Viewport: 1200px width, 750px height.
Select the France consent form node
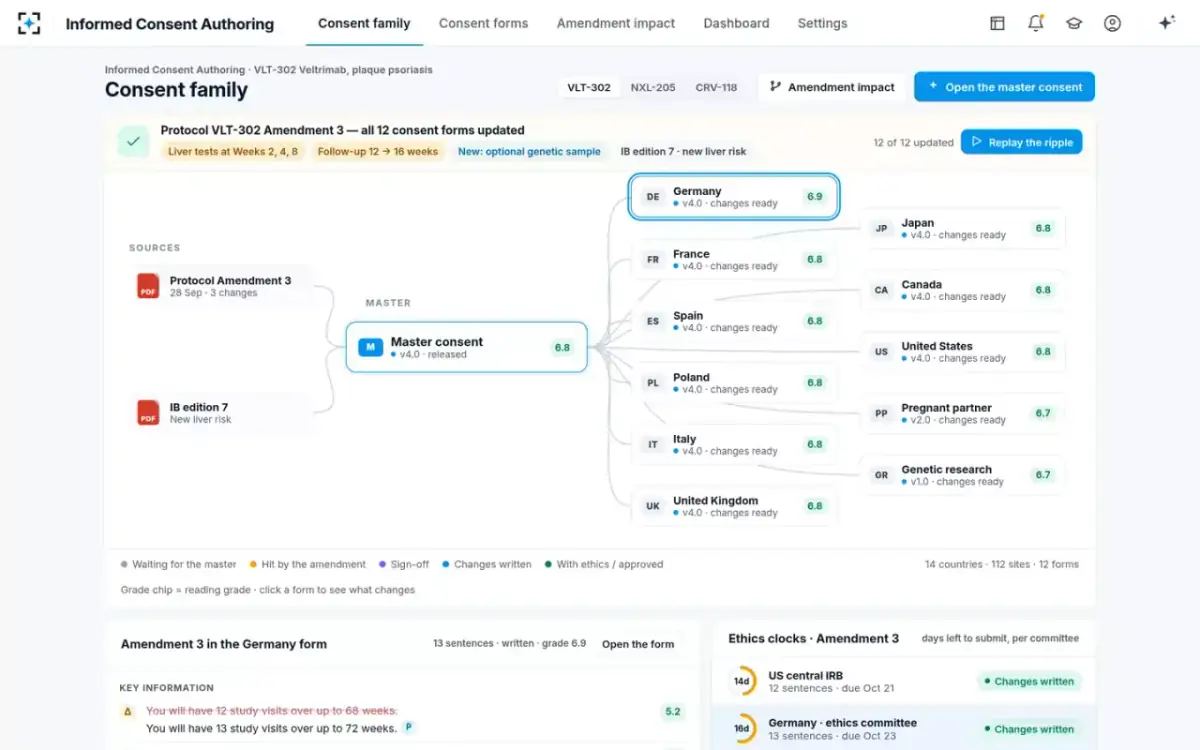(735, 259)
